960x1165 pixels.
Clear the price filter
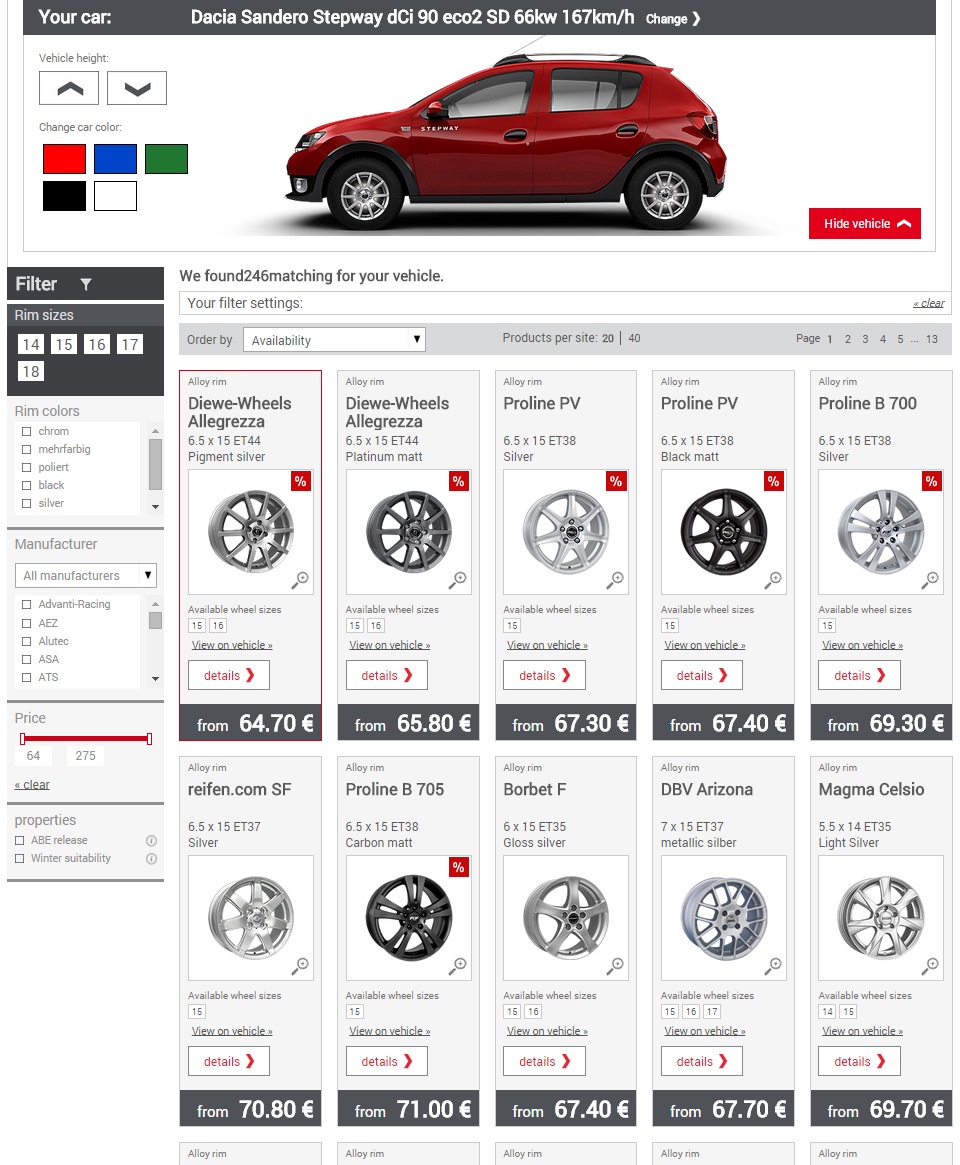coord(32,785)
